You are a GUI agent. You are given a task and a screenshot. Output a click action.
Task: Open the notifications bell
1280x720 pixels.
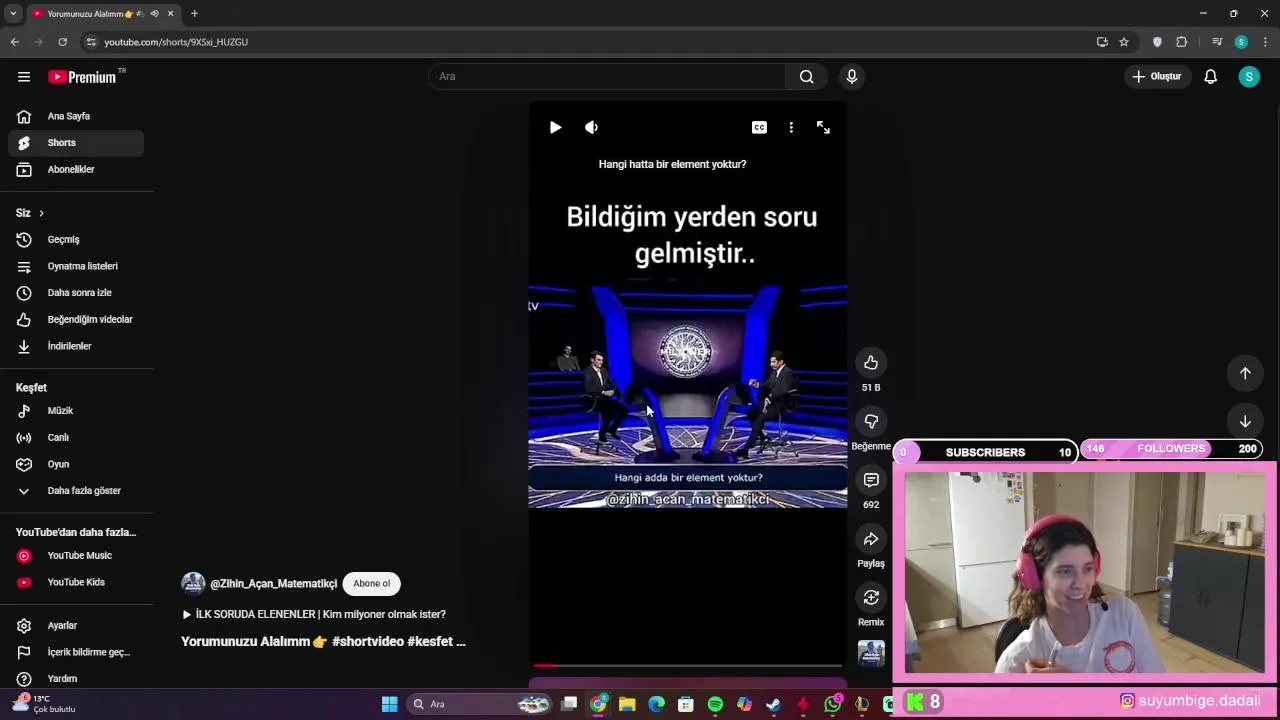tap(1210, 77)
